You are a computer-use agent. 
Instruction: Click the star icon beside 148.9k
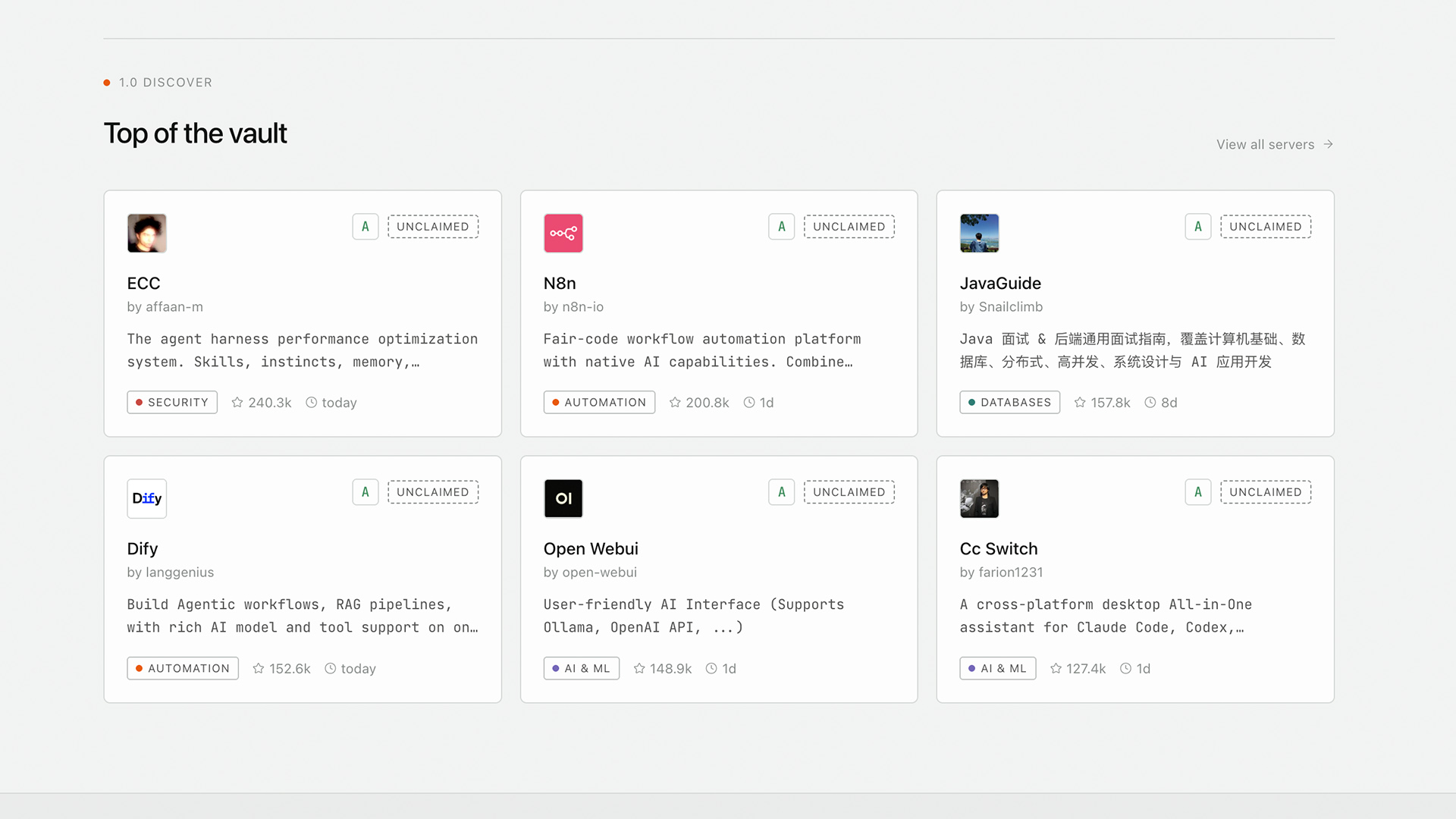(639, 668)
